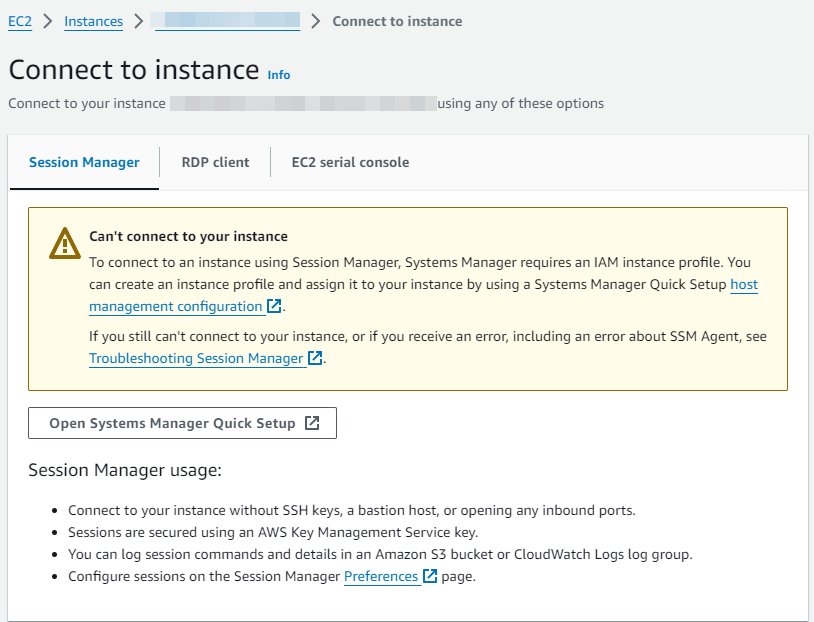This screenshot has height=622, width=814.
Task: Click the warning triangle alert icon
Action: [64, 243]
